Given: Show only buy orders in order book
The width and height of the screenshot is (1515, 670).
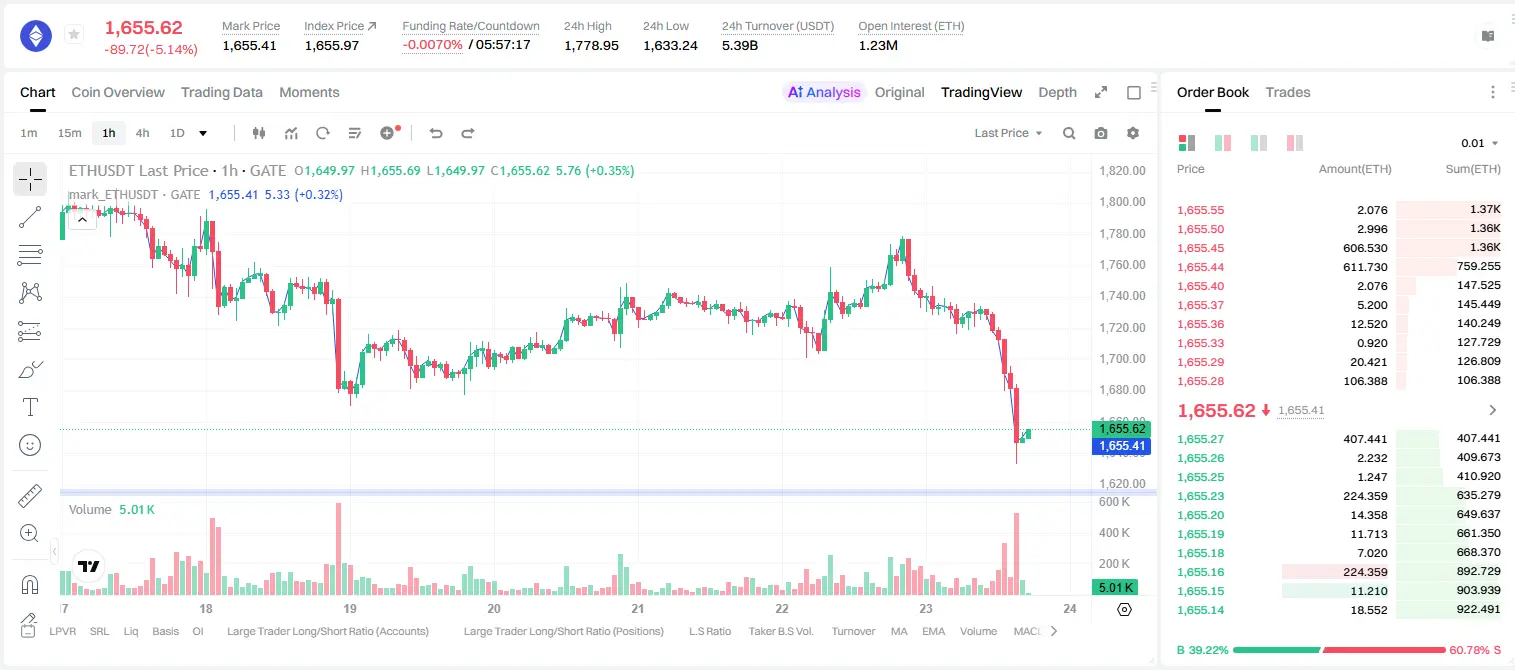Looking at the screenshot, I should click(x=1259, y=143).
